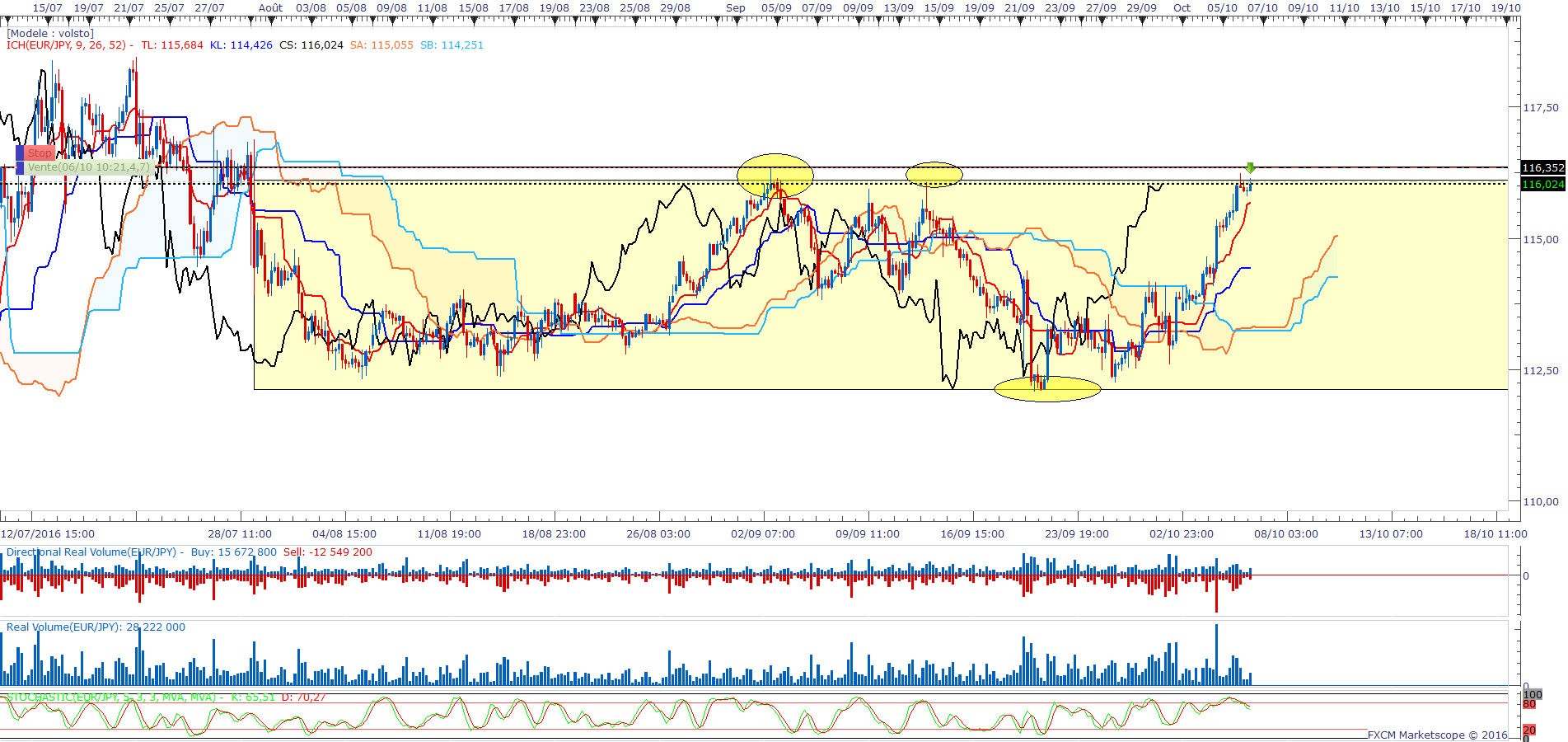Click the KL: 114,426 Ichimoku value
Screen dimensions: 1568x742
point(241,45)
